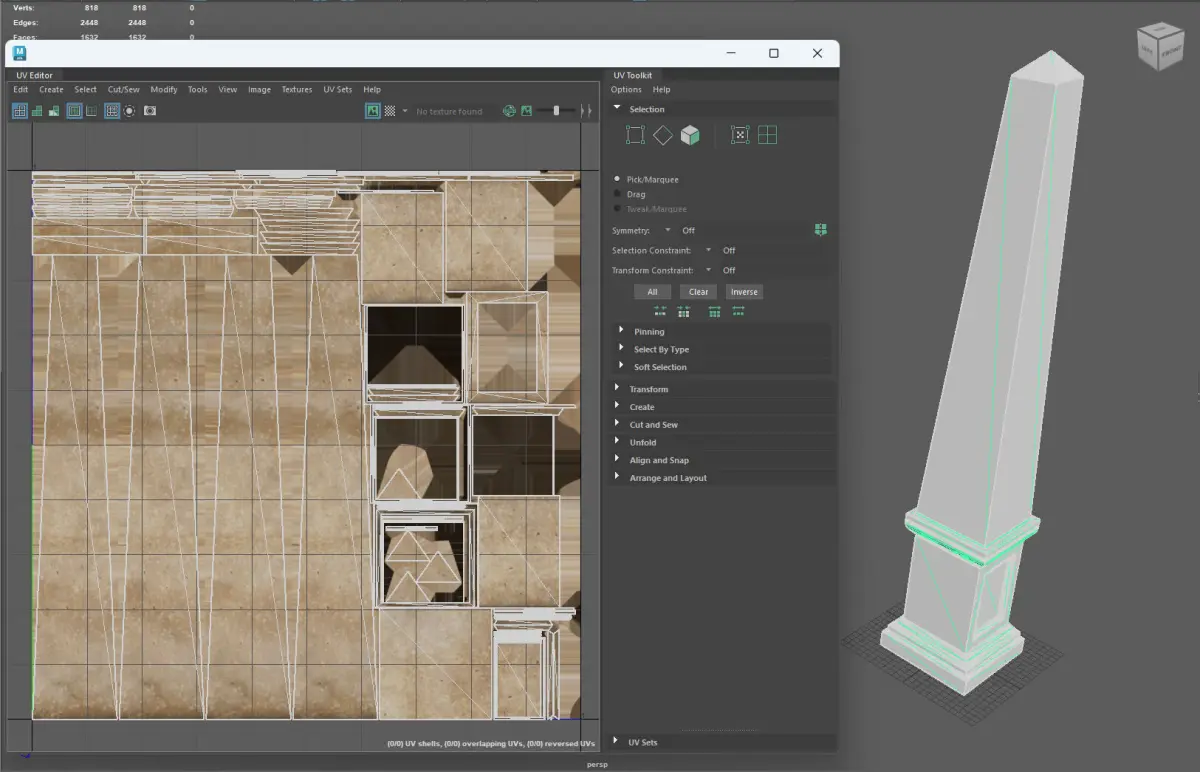
Task: Select the face selection cube icon
Action: [690, 135]
